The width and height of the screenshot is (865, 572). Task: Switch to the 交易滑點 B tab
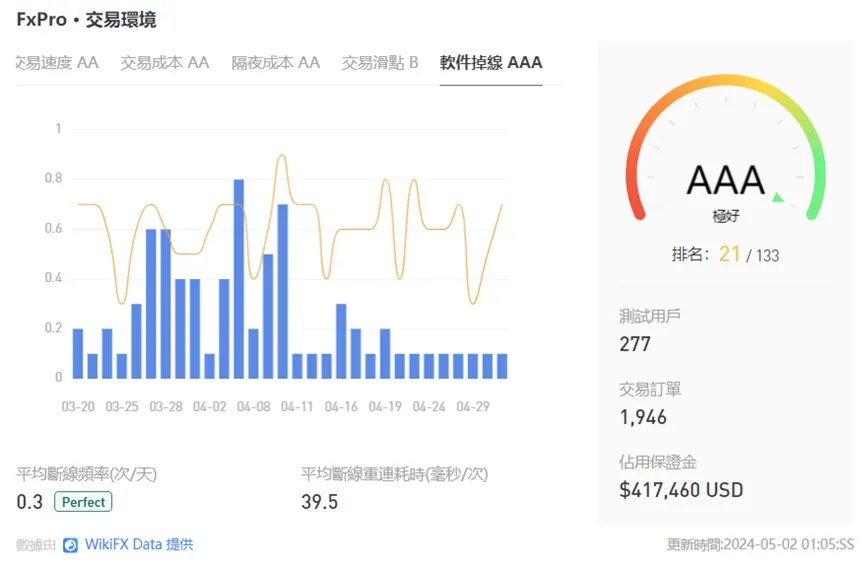point(380,63)
